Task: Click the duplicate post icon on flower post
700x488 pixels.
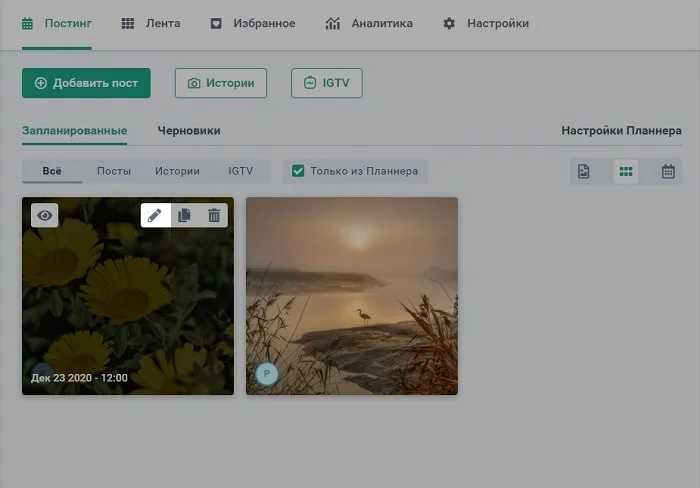Action: tap(184, 215)
